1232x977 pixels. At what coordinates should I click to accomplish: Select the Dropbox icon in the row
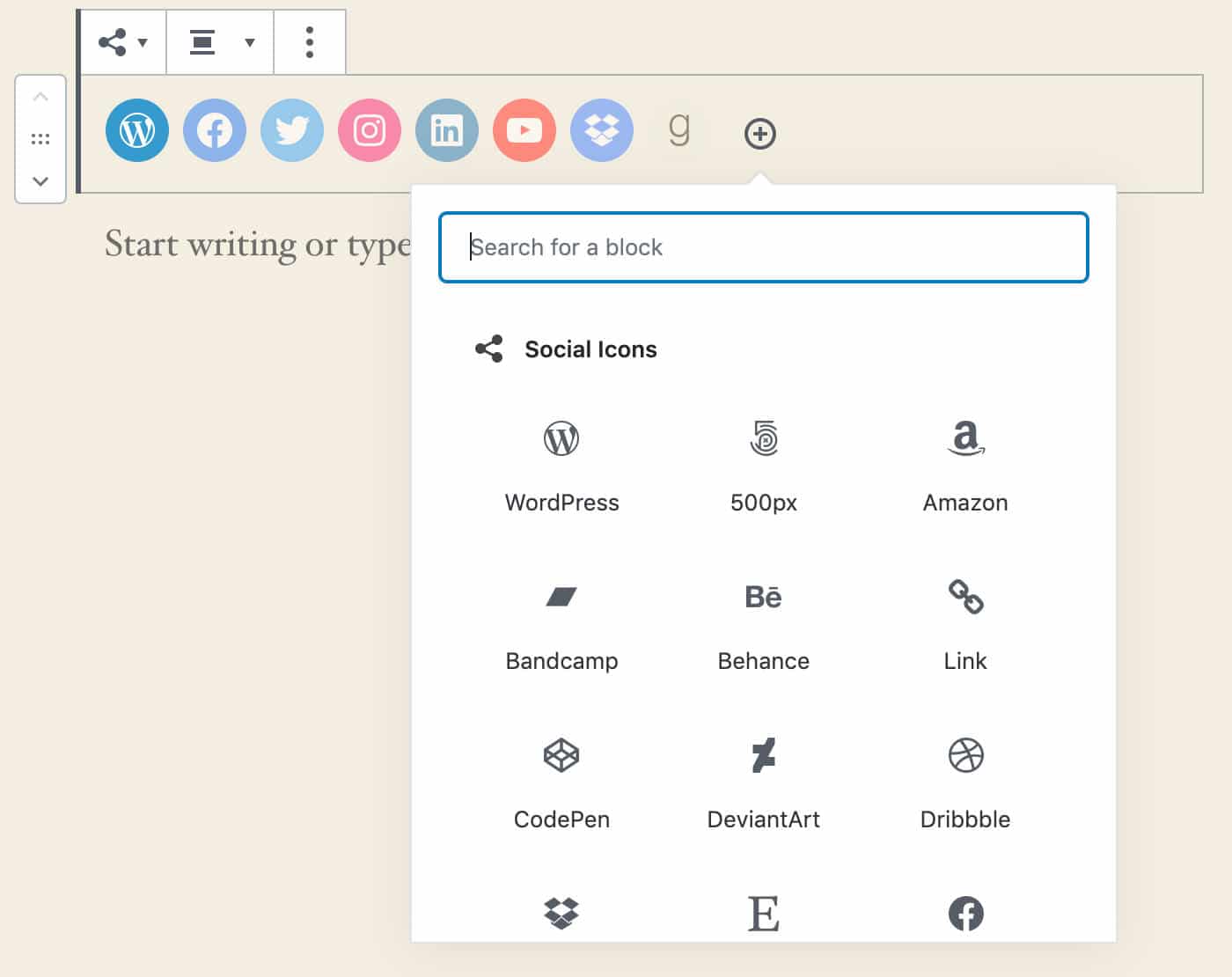tap(601, 130)
